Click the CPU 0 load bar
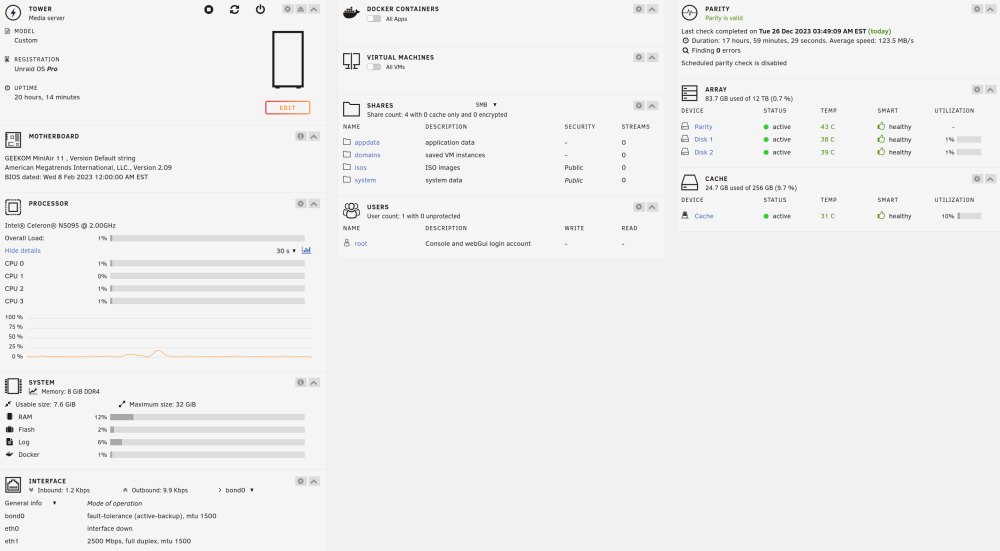 coord(207,263)
